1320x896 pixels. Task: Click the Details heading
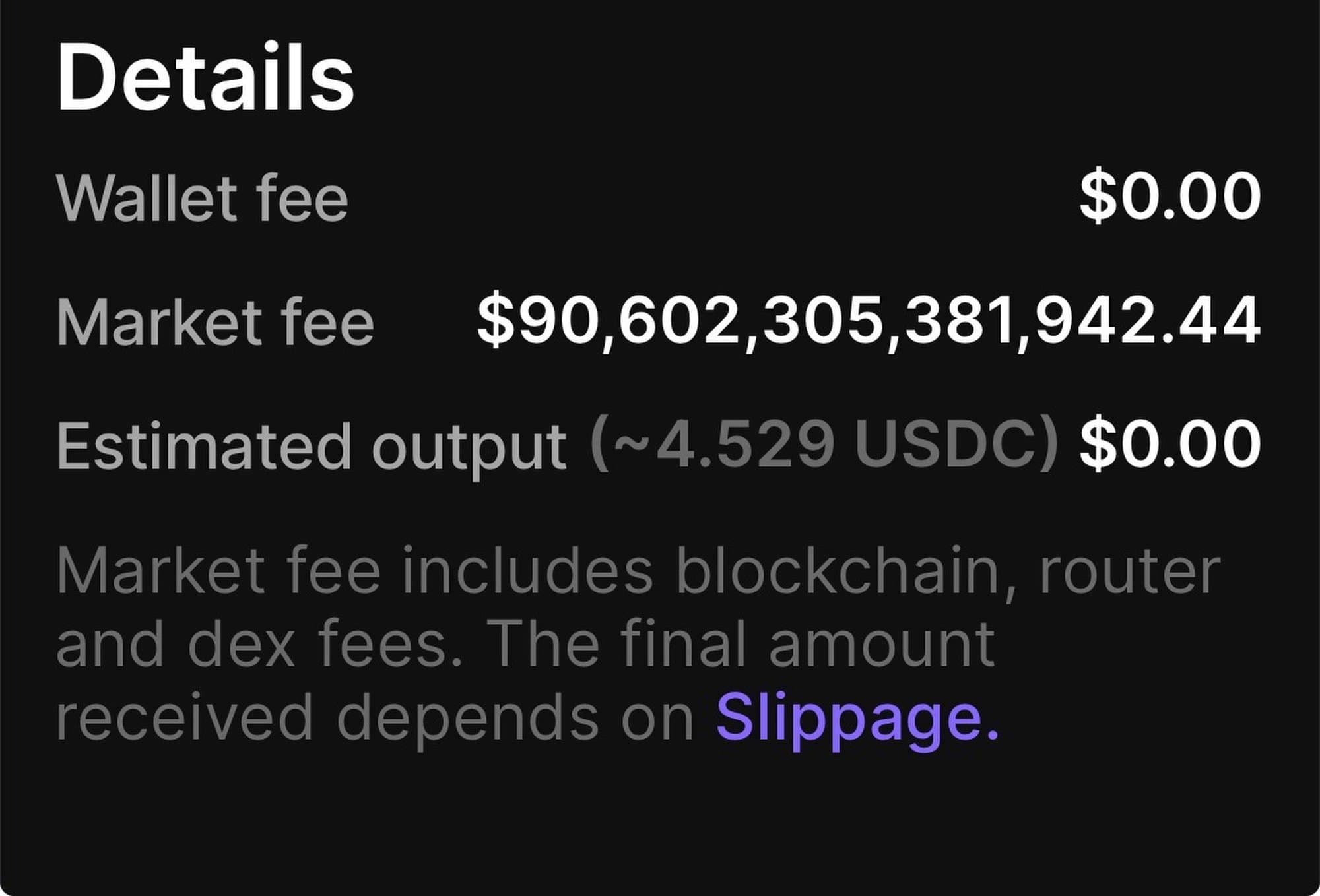pyautogui.click(x=205, y=77)
